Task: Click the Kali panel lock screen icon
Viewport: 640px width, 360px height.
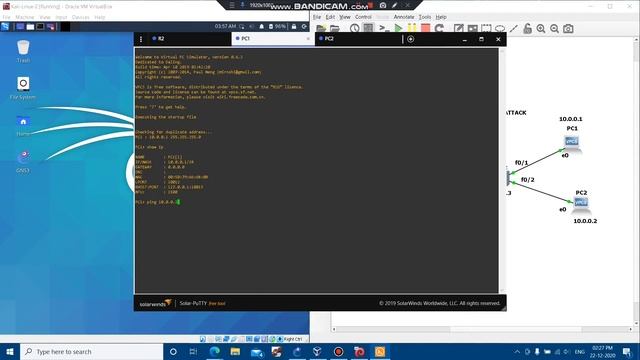Action: coord(294,27)
